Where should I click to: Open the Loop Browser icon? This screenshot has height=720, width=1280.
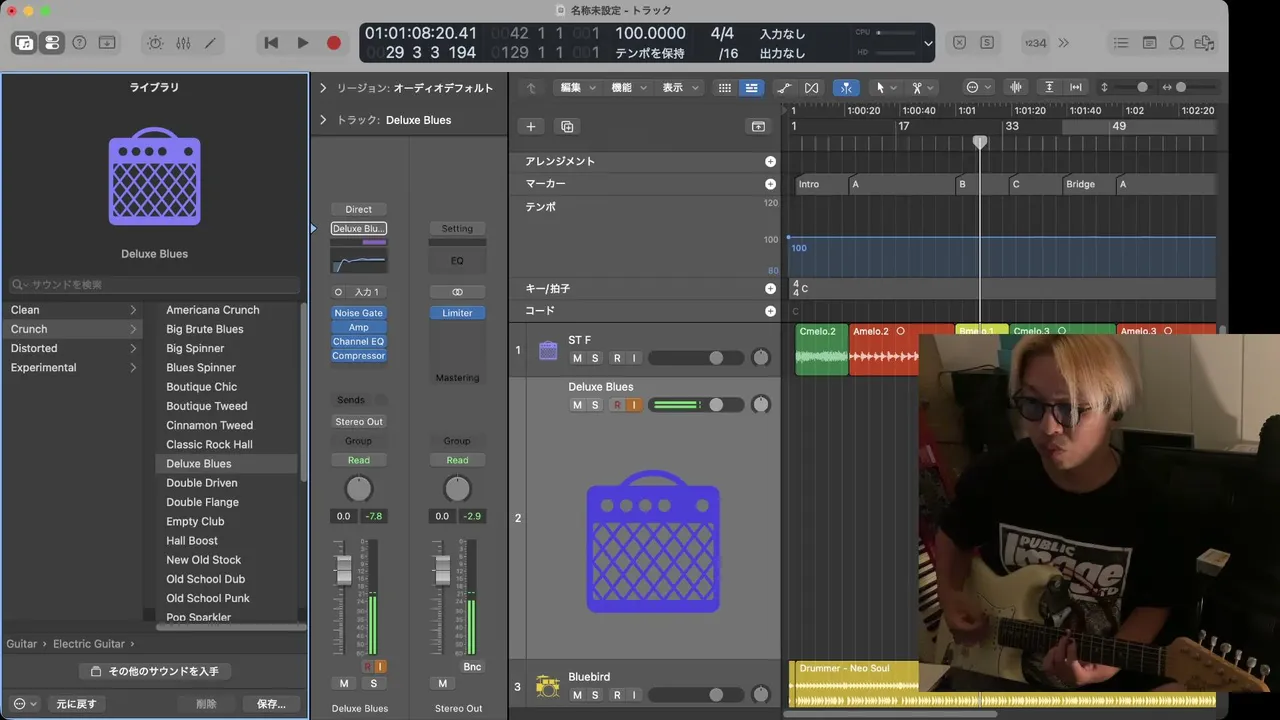[x=1177, y=43]
